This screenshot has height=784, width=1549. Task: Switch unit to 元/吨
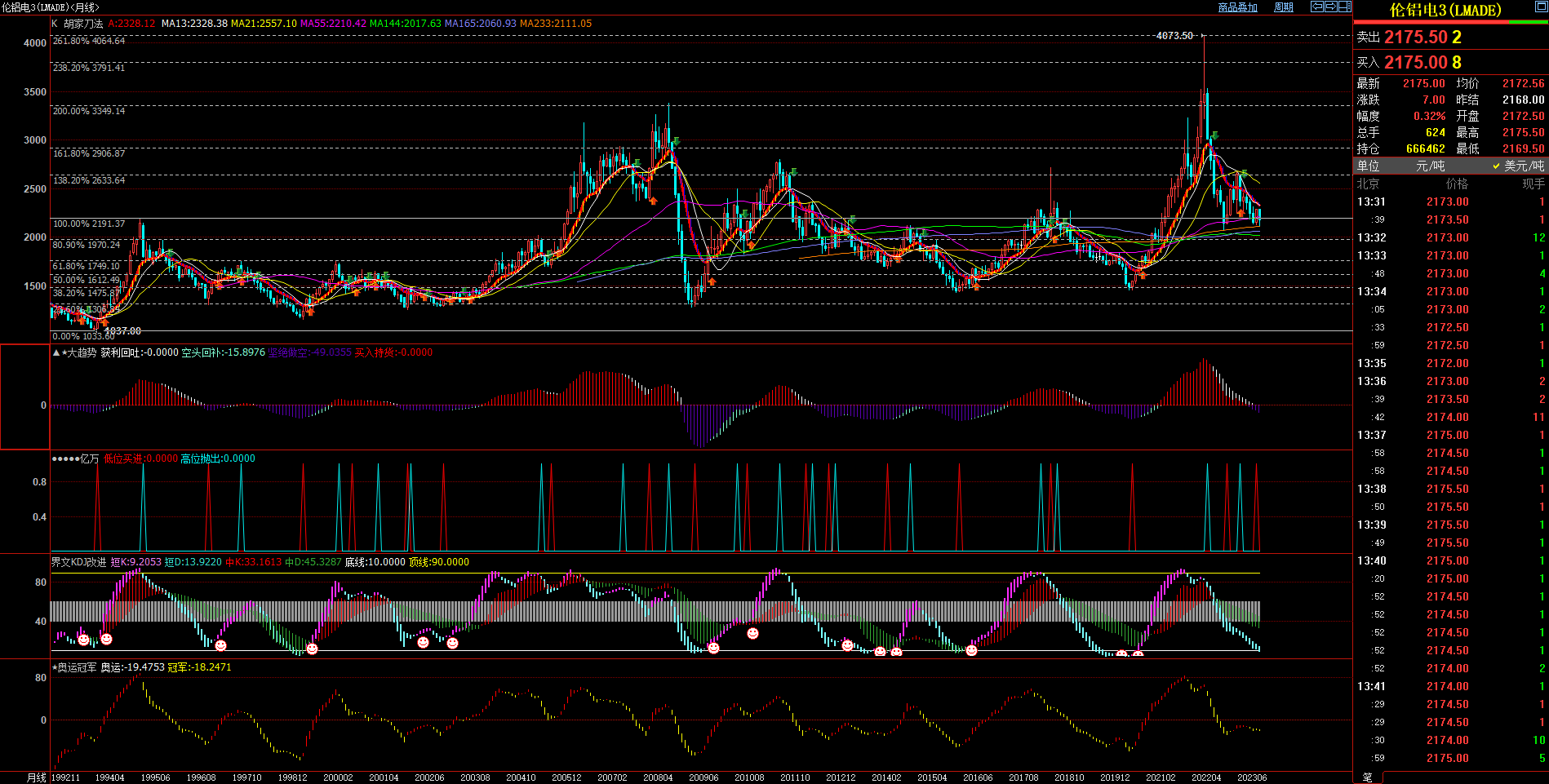(1430, 166)
